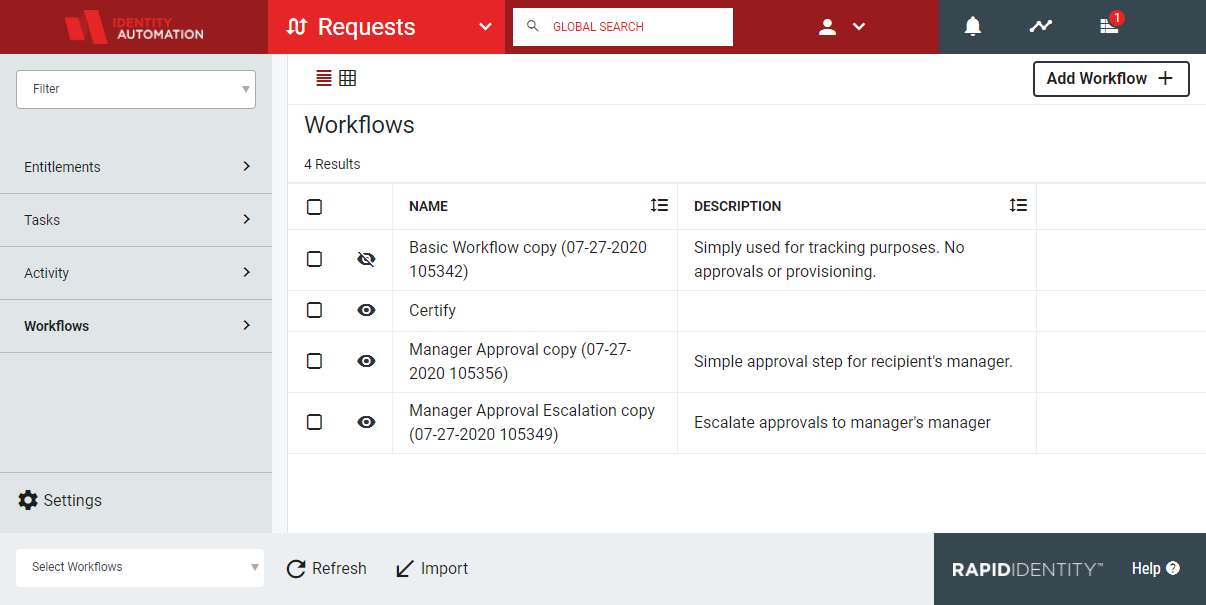Check the box for Certify workflow

[x=314, y=310]
